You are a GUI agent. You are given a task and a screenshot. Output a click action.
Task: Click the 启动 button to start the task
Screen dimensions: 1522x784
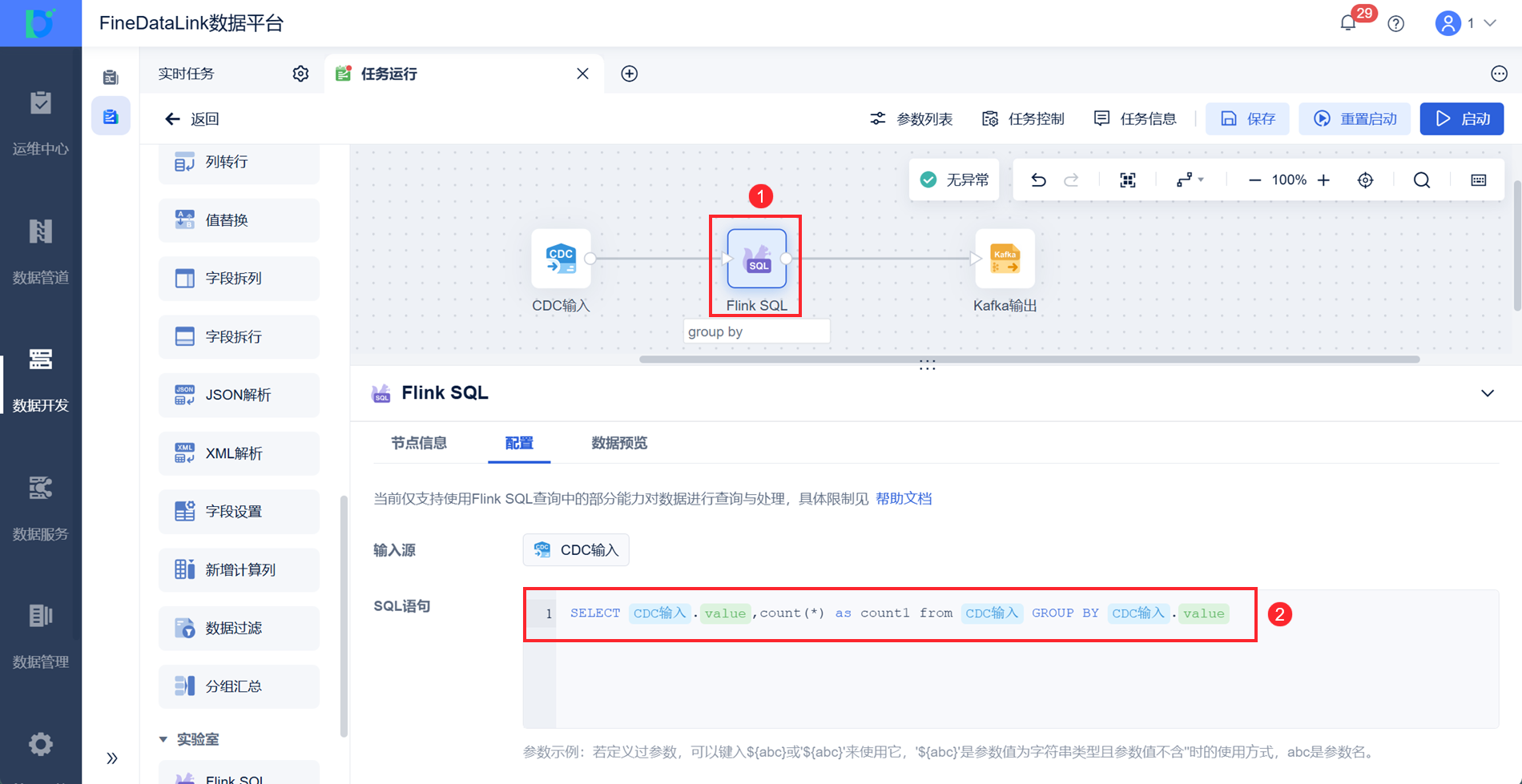tap(1461, 119)
